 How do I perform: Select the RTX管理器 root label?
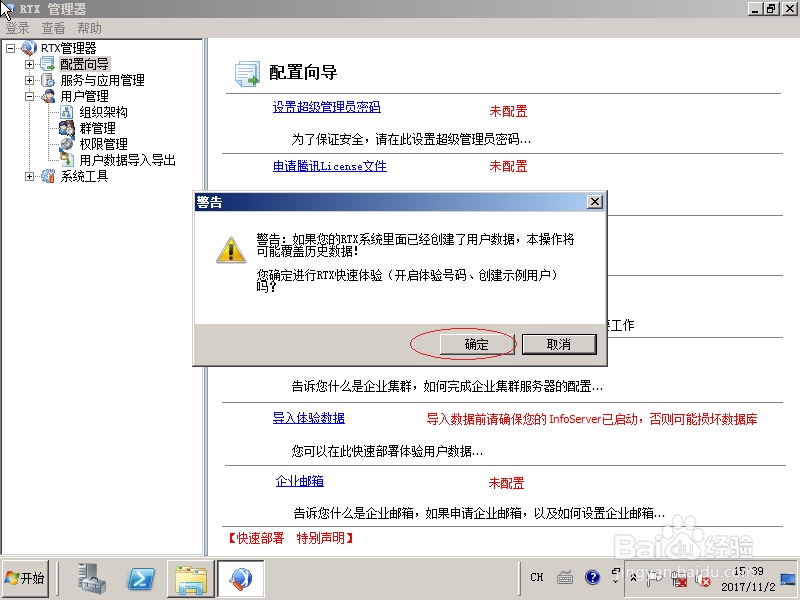(68, 48)
